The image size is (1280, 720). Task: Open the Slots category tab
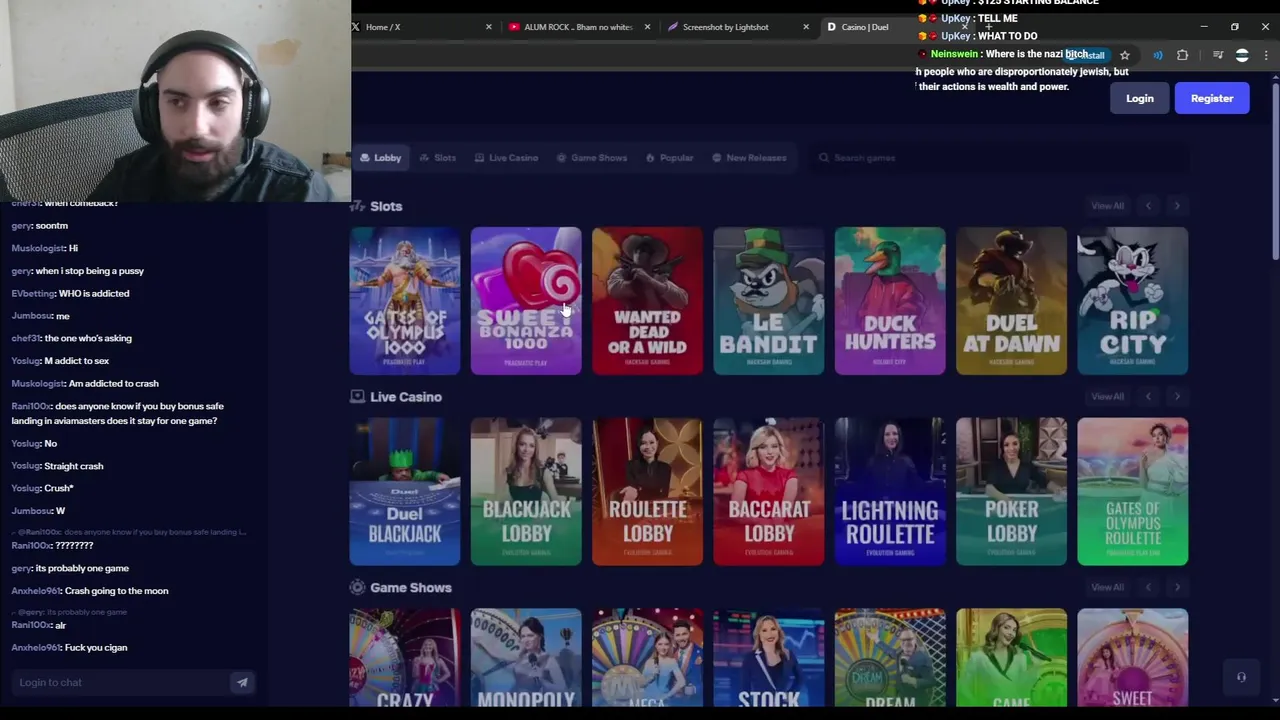438,158
